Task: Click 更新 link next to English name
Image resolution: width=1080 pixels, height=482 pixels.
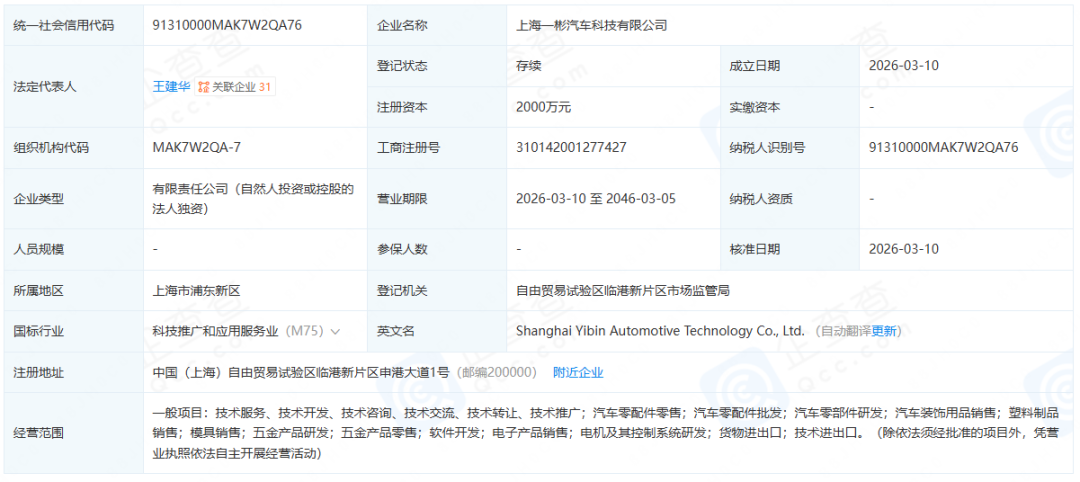Action: tap(884, 331)
